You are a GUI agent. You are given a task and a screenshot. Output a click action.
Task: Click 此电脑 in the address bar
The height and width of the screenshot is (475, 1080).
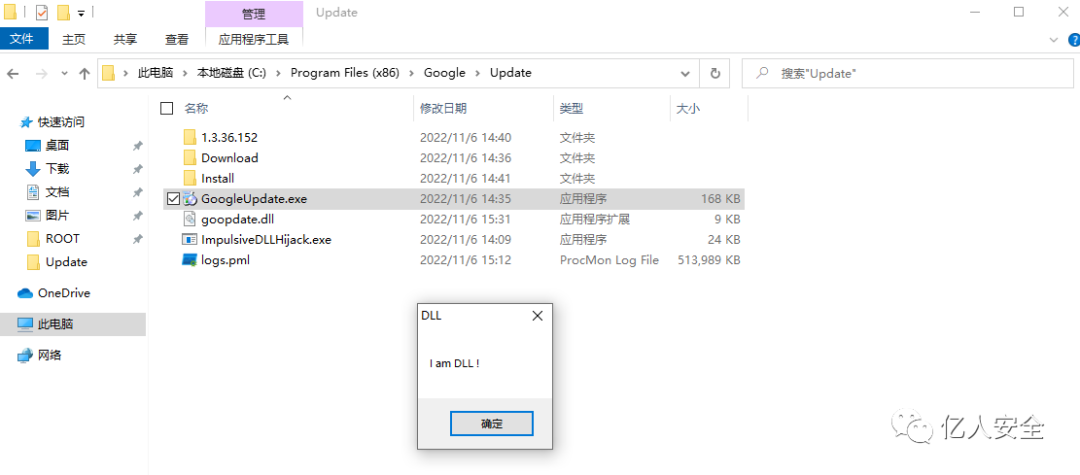click(x=155, y=73)
